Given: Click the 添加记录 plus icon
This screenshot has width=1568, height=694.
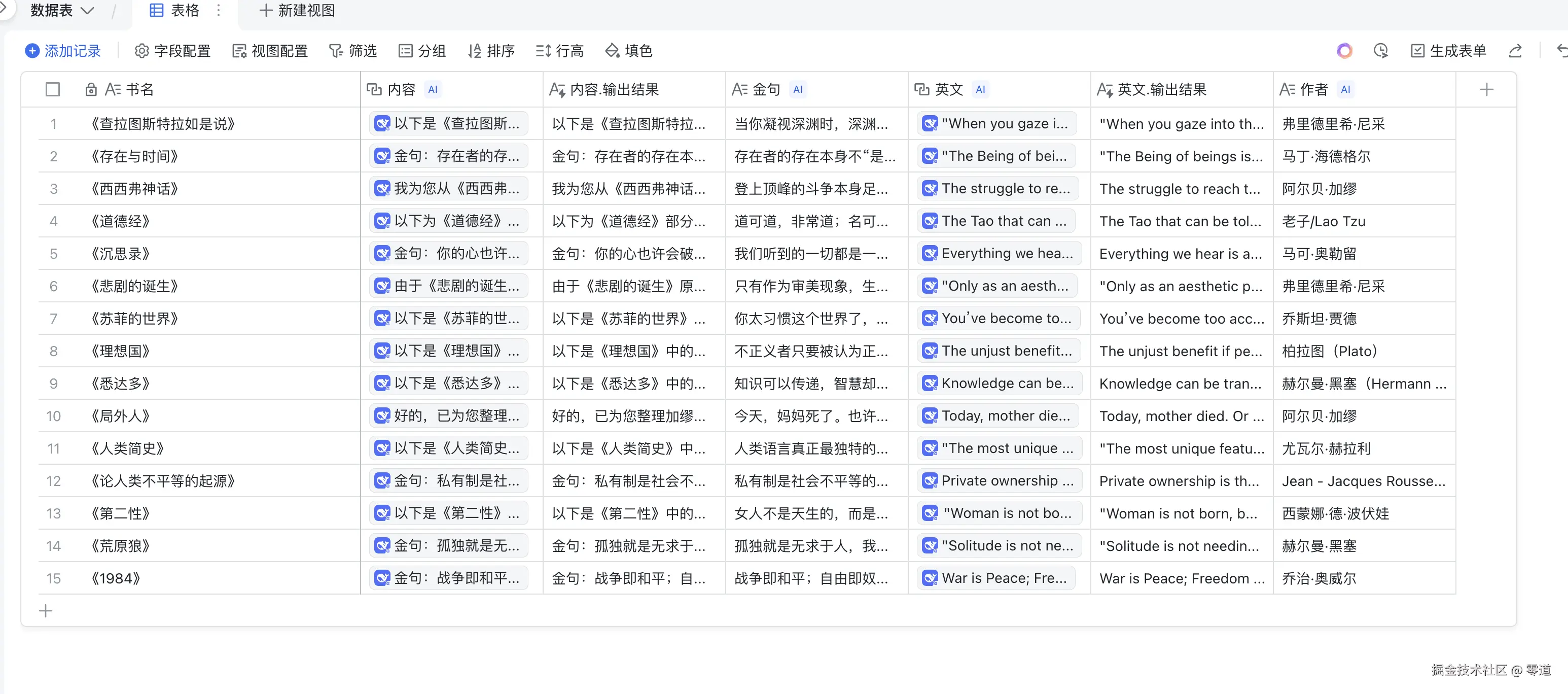Looking at the screenshot, I should point(32,51).
